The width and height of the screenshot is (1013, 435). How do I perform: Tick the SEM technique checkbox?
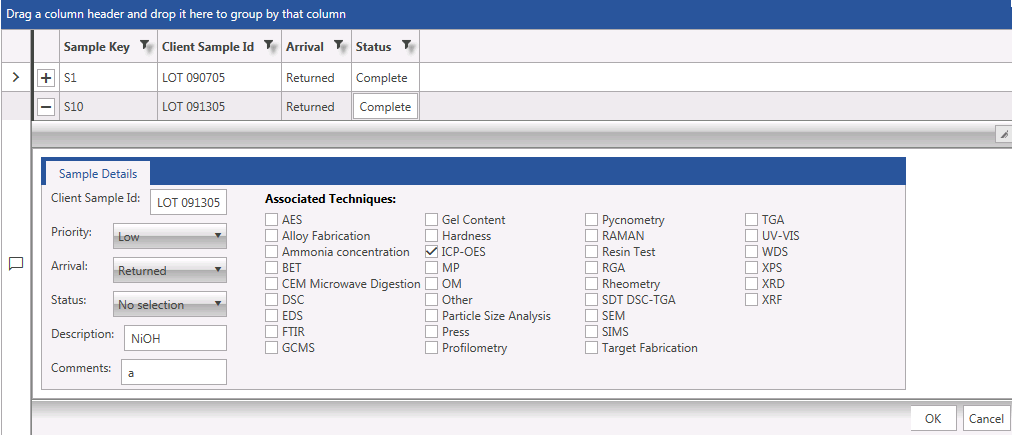click(592, 316)
